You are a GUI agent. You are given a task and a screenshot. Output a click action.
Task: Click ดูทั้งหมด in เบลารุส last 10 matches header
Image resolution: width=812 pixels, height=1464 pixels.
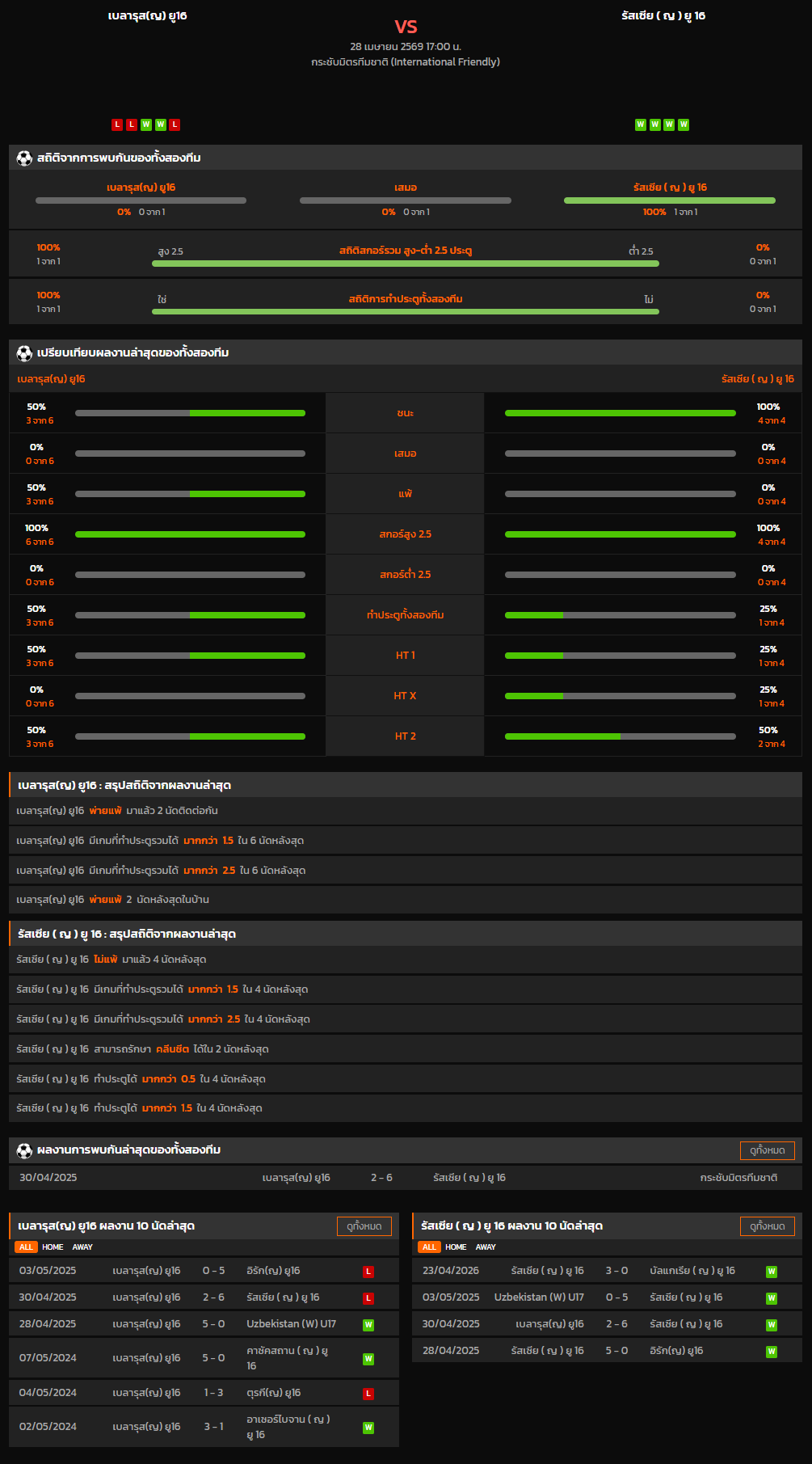[364, 1226]
